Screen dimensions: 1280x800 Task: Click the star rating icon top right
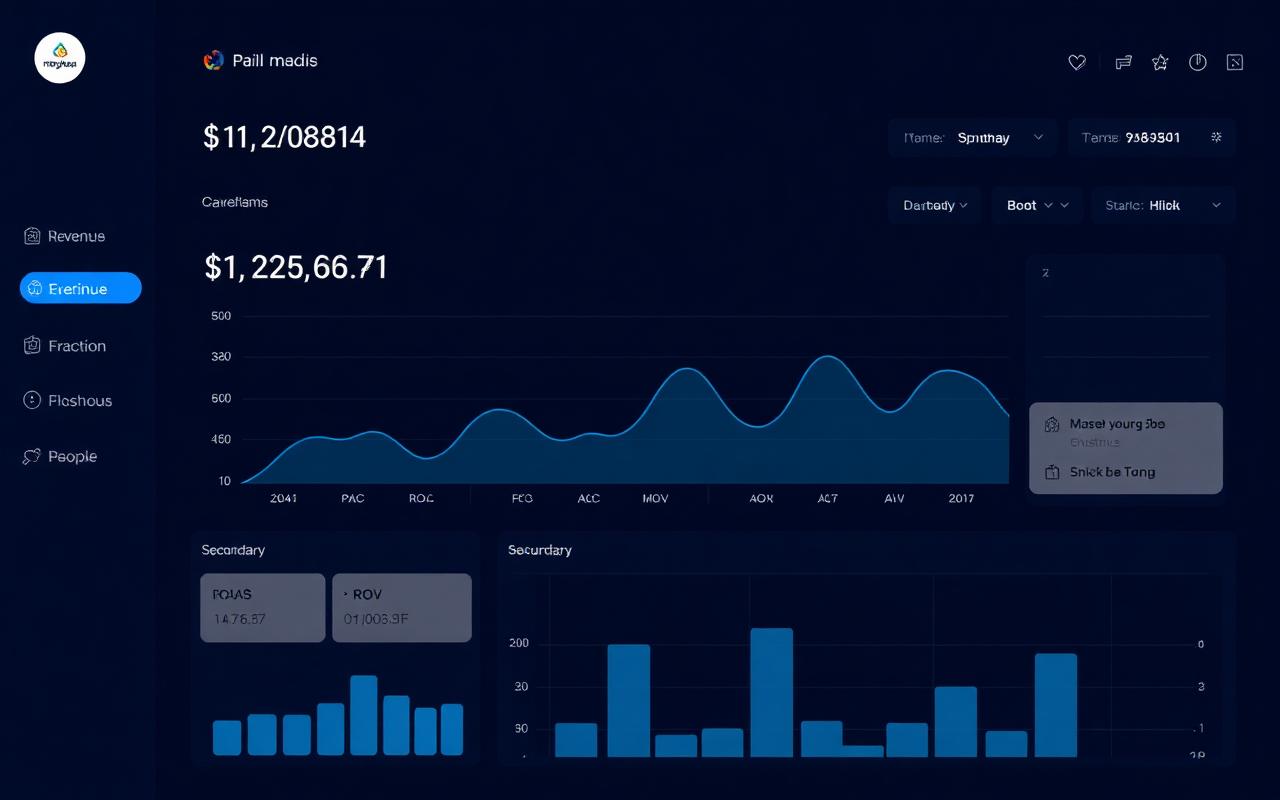(x=1160, y=62)
